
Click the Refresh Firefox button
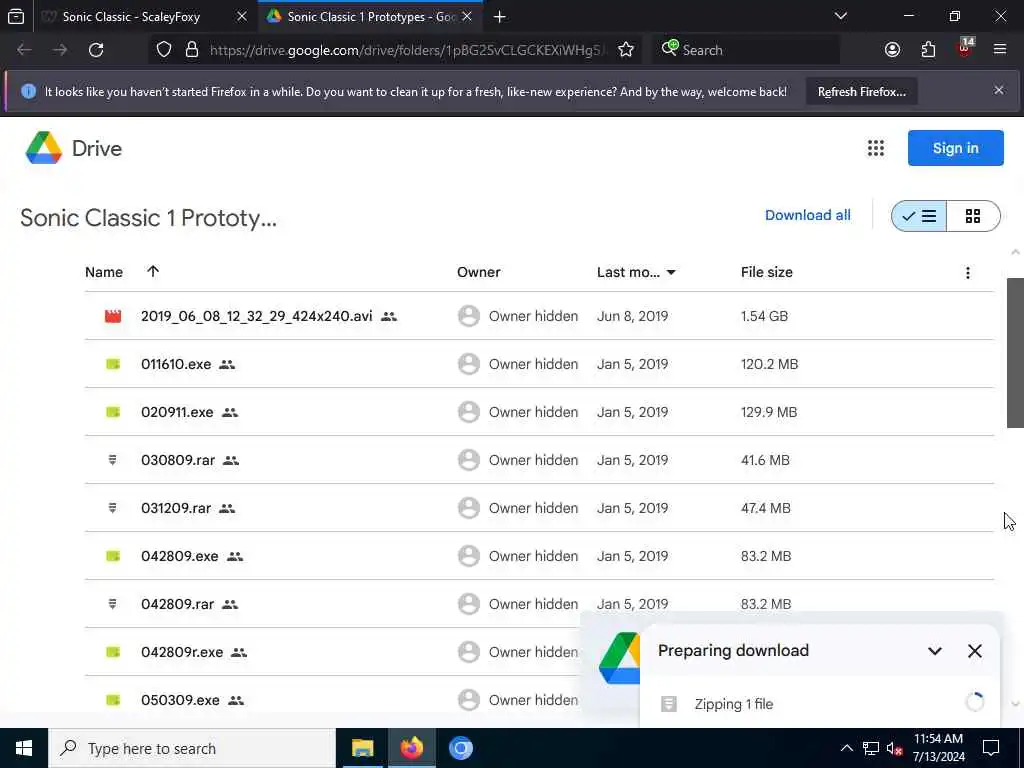(x=861, y=92)
